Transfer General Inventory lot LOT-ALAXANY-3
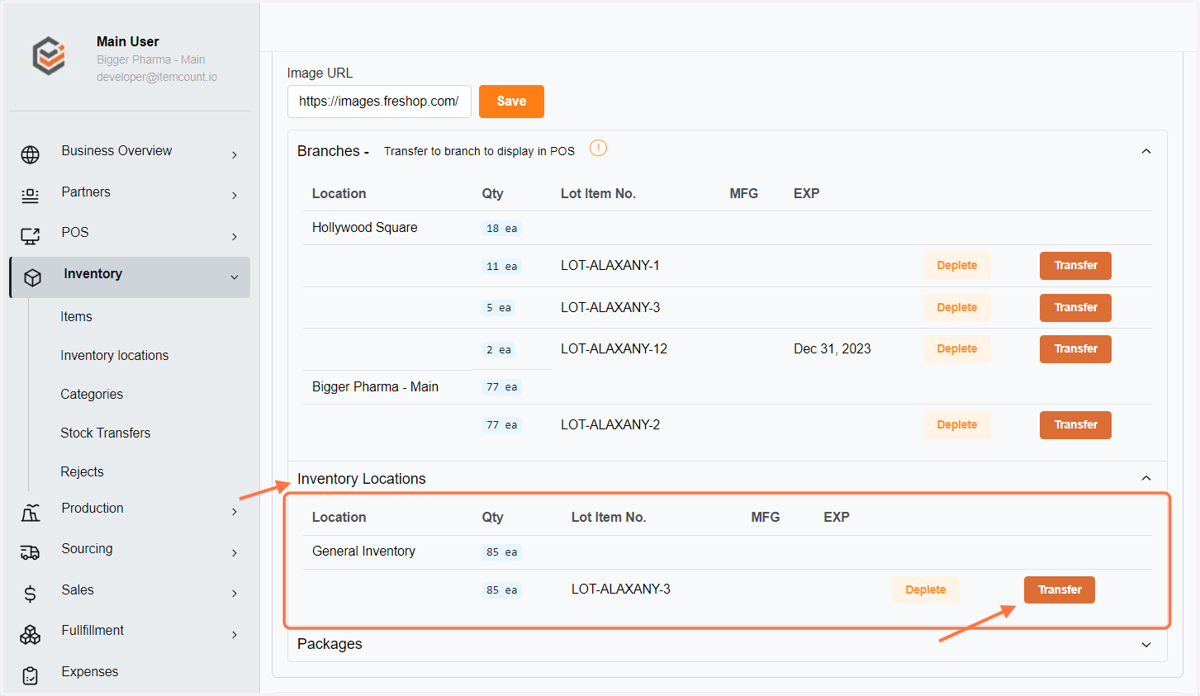Image resolution: width=1200 pixels, height=696 pixels. (x=1059, y=590)
